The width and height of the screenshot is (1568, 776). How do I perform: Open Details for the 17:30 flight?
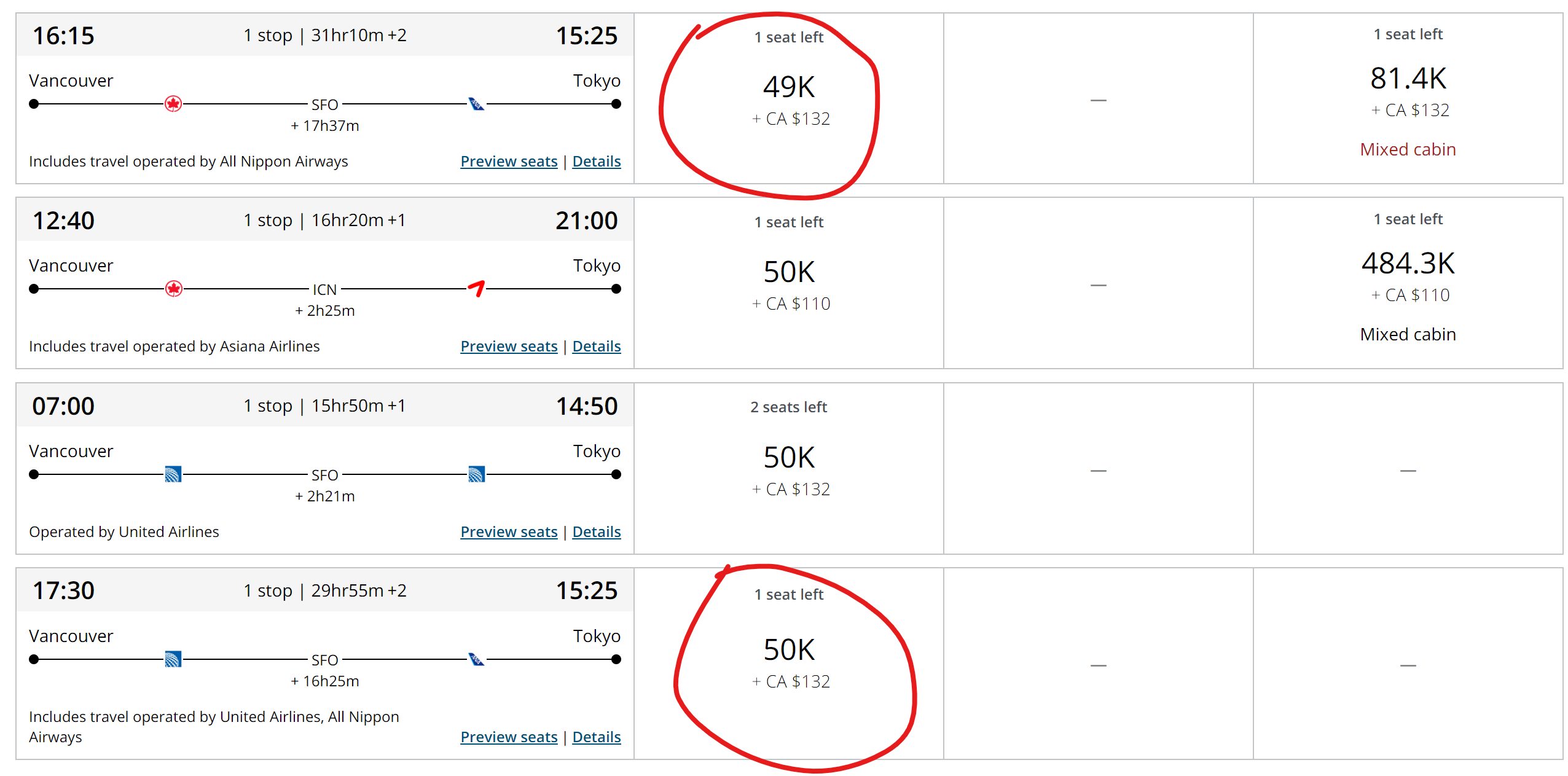tap(597, 737)
